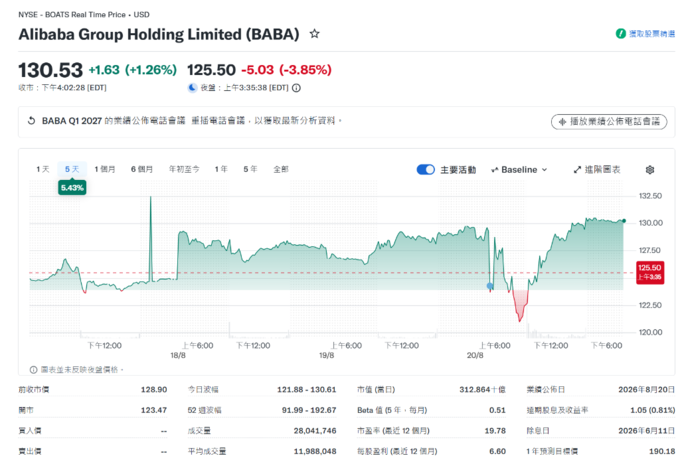Screen dimensions: 680x464
Task: Click the moon overnight session icon
Action: tap(192, 88)
